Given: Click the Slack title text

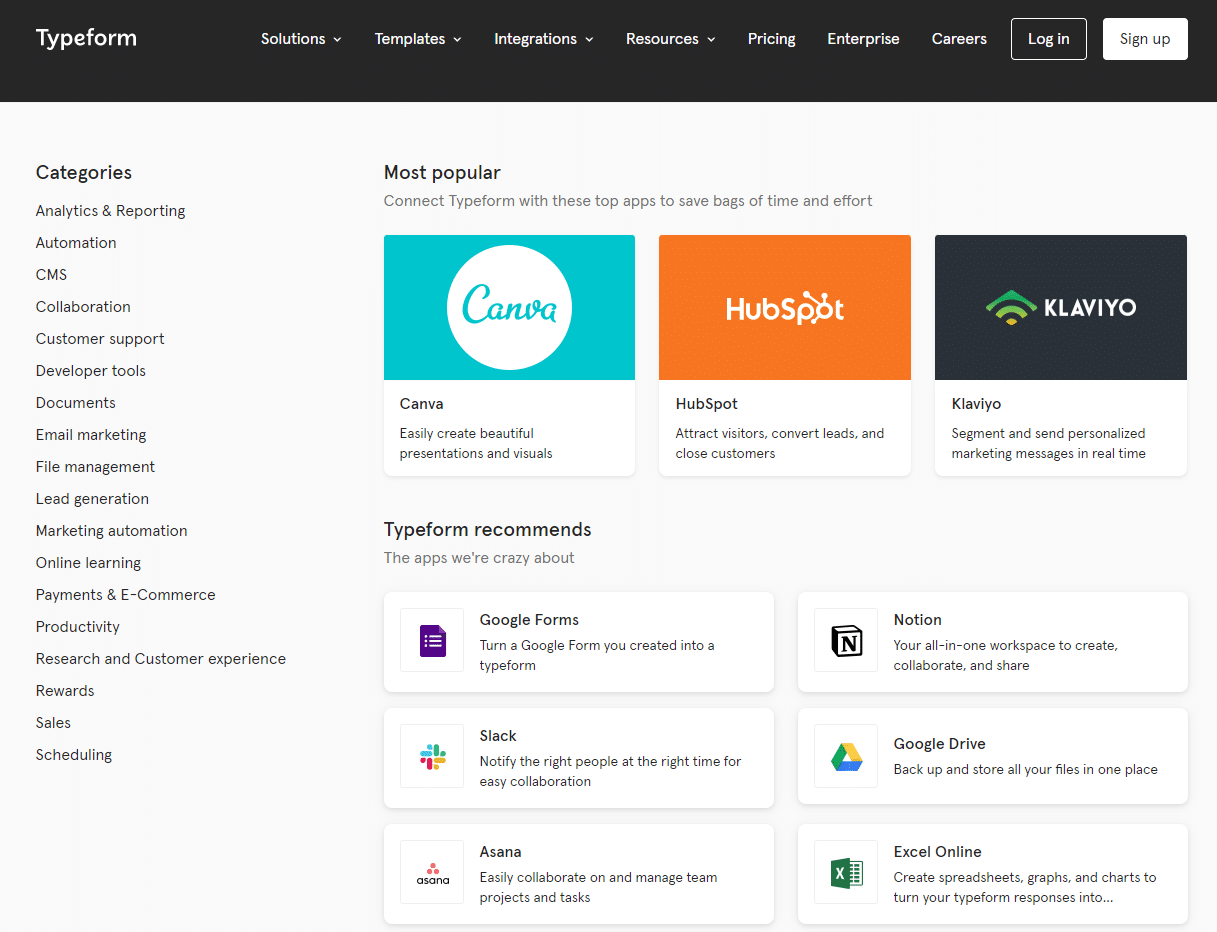Looking at the screenshot, I should tap(498, 736).
